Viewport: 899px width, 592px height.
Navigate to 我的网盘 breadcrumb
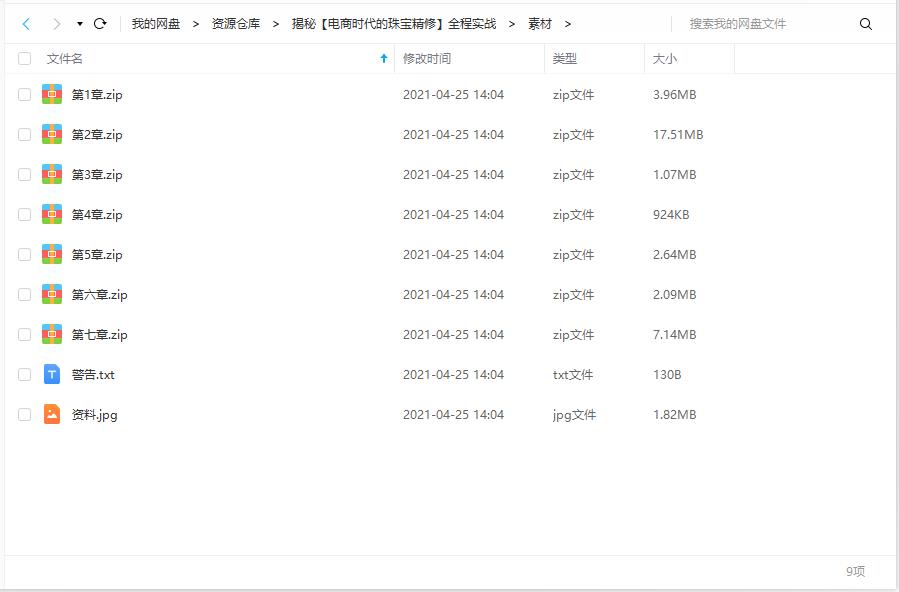coord(156,24)
